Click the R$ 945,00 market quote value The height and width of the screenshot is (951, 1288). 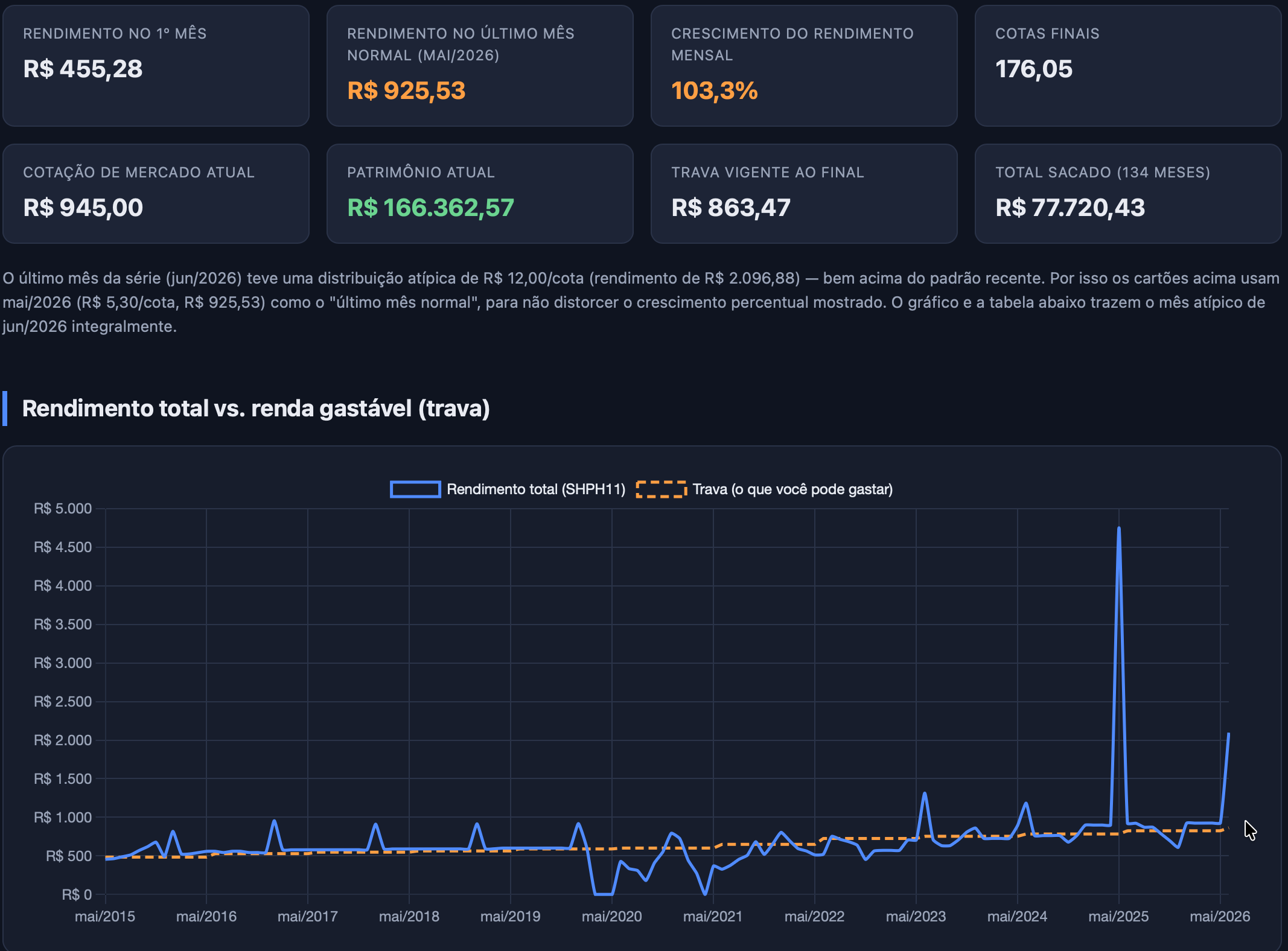[x=83, y=208]
